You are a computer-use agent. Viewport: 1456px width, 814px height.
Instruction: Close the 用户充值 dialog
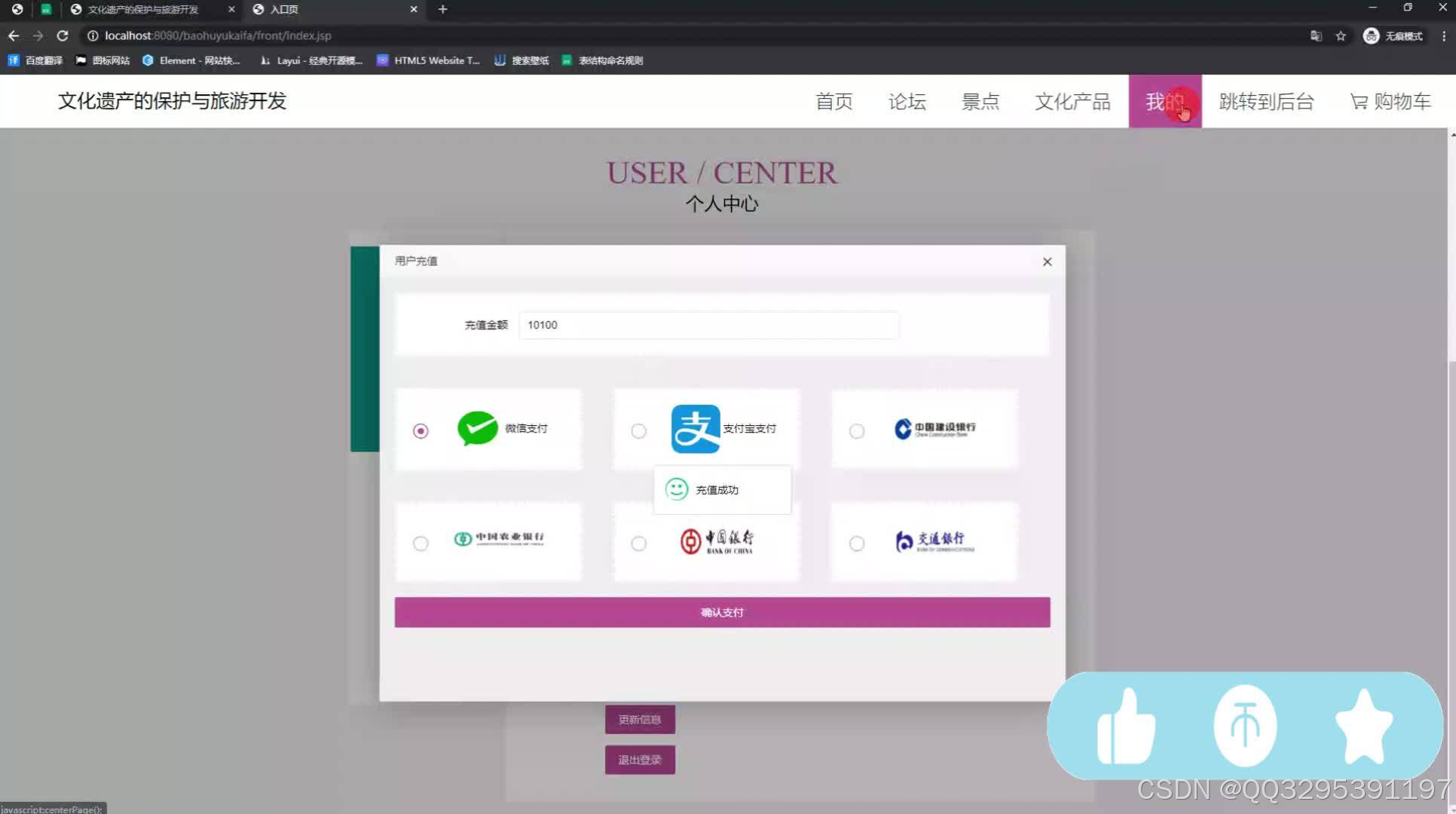coord(1047,262)
